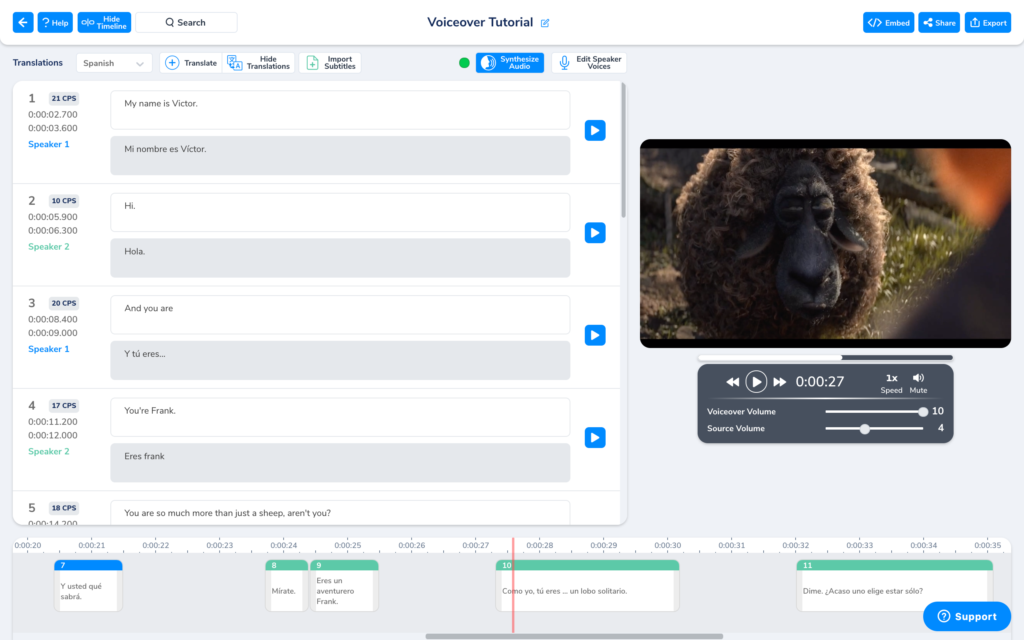Navigate back with the arrow icon
Viewport: 1024px width, 640px height.
click(21, 21)
